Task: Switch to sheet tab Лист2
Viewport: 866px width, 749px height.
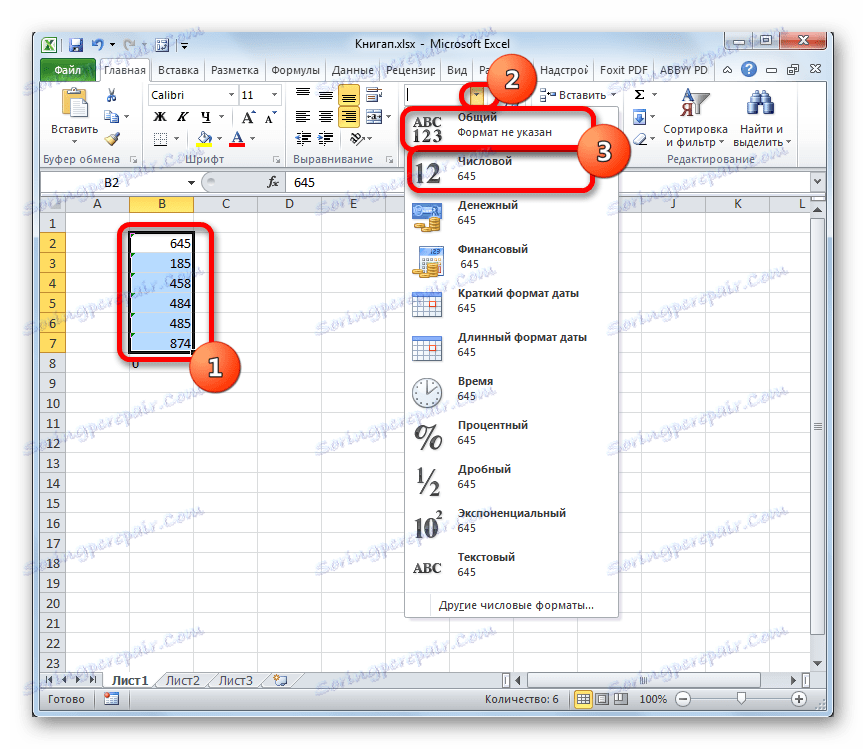Action: point(182,681)
